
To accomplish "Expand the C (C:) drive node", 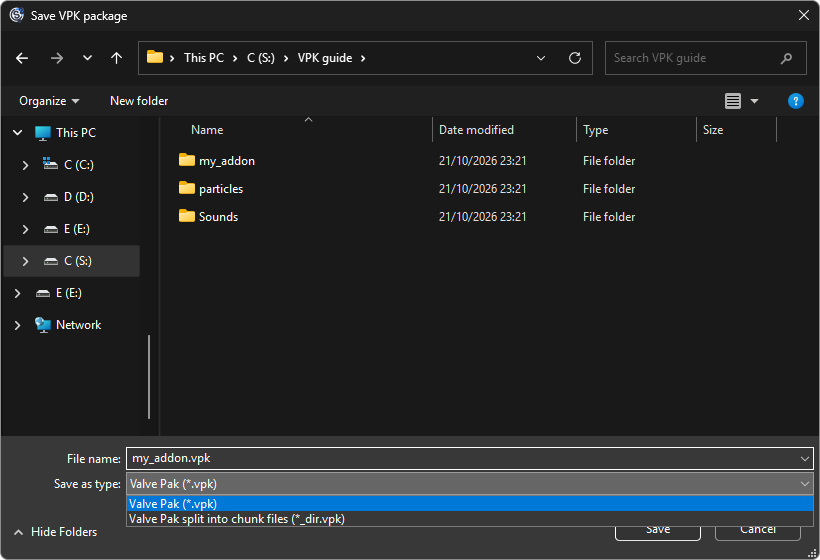I will [x=25, y=165].
